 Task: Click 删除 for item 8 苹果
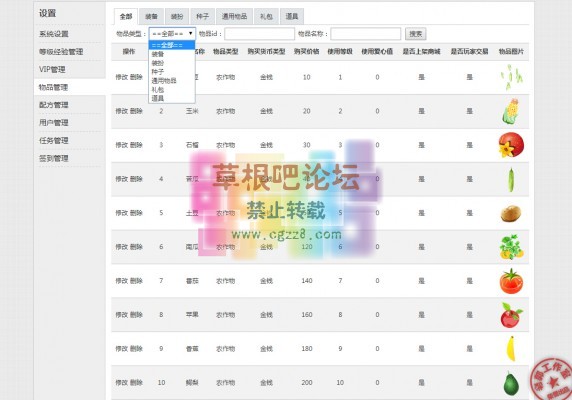pos(136,315)
